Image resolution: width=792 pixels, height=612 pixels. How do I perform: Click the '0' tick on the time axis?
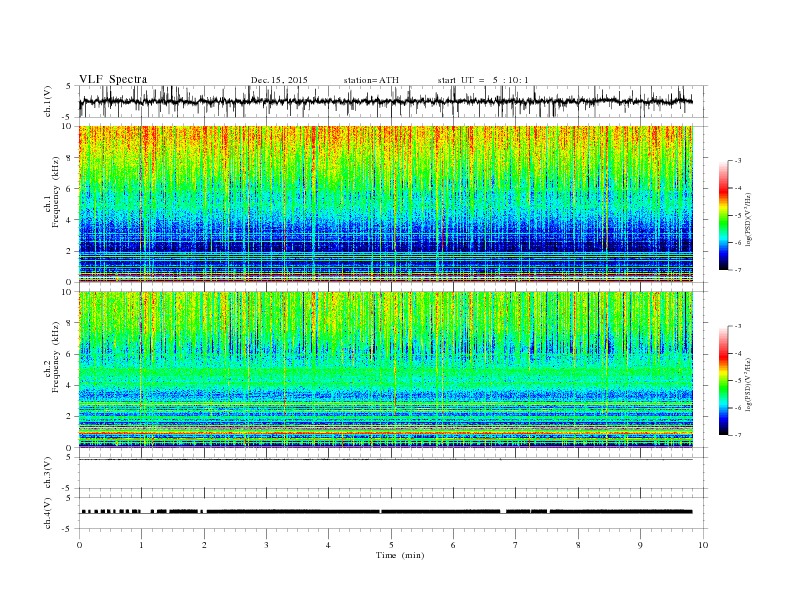point(79,545)
